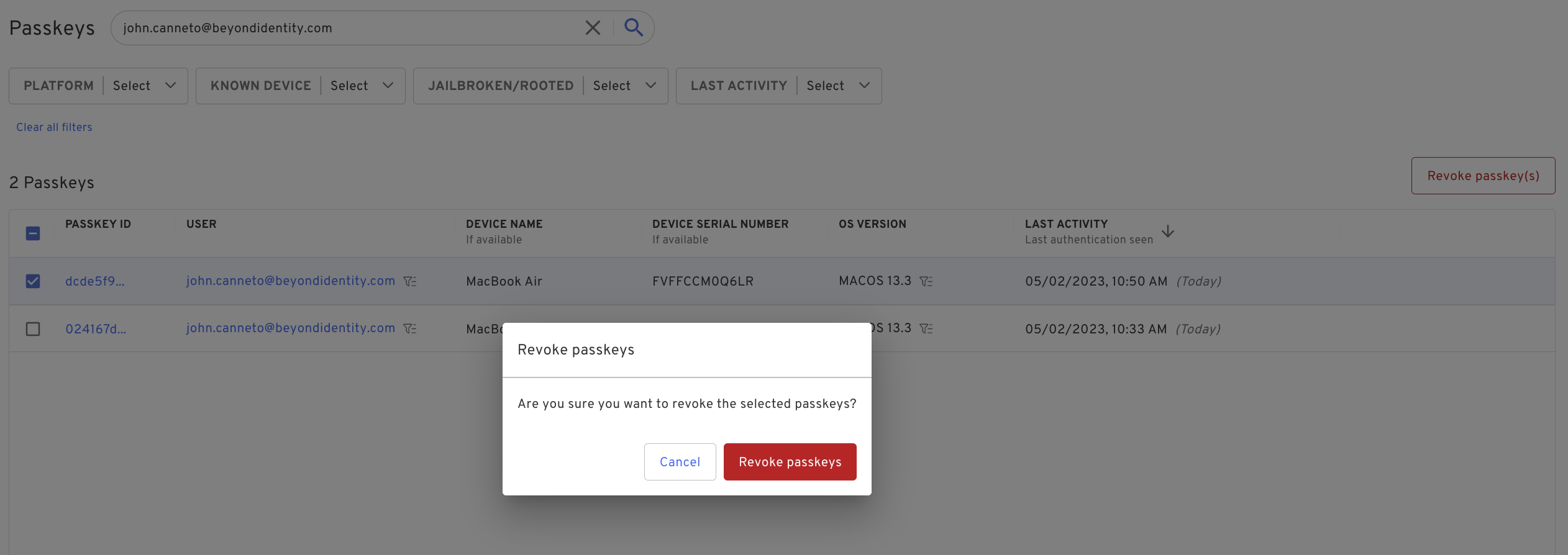Cancel the revoke passkeys dialog

pyautogui.click(x=680, y=462)
